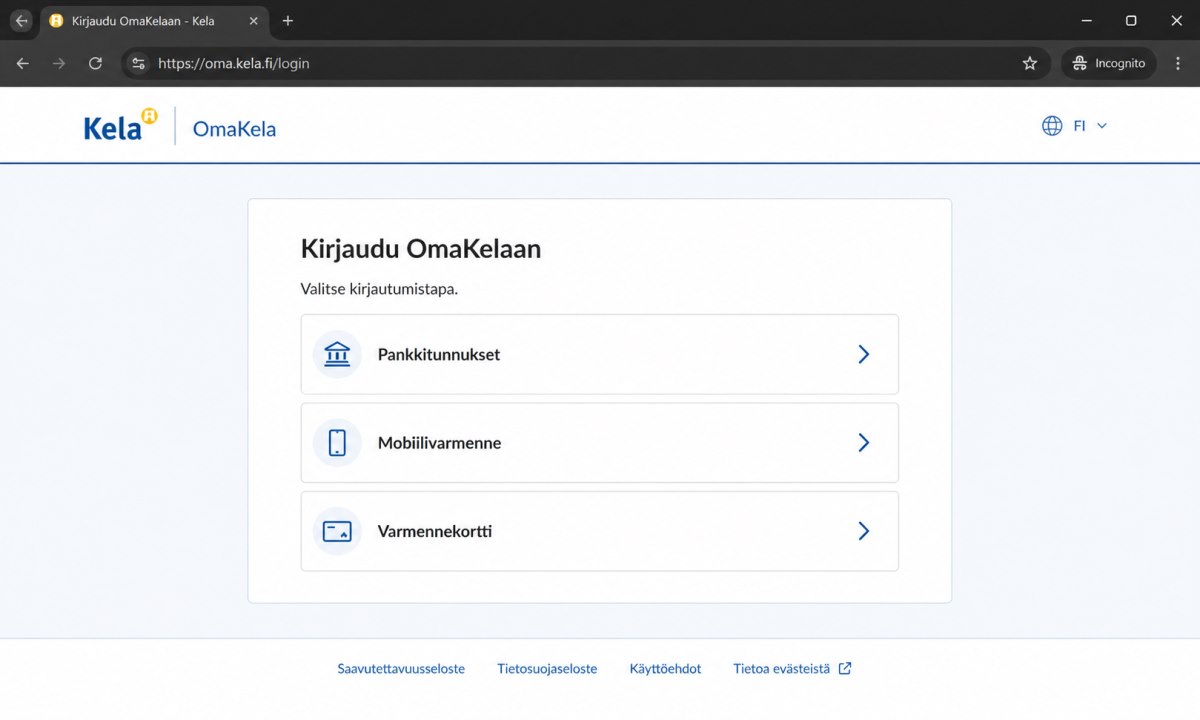Click the ID card icon for Varmennekortti
This screenshot has height=720, width=1200.
pos(337,531)
